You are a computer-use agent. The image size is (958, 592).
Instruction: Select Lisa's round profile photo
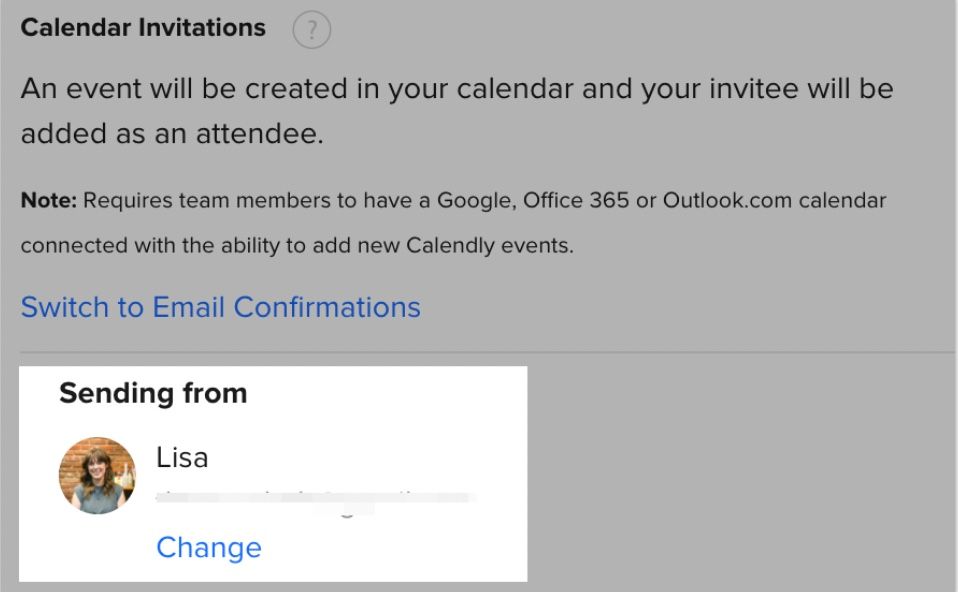[97, 475]
